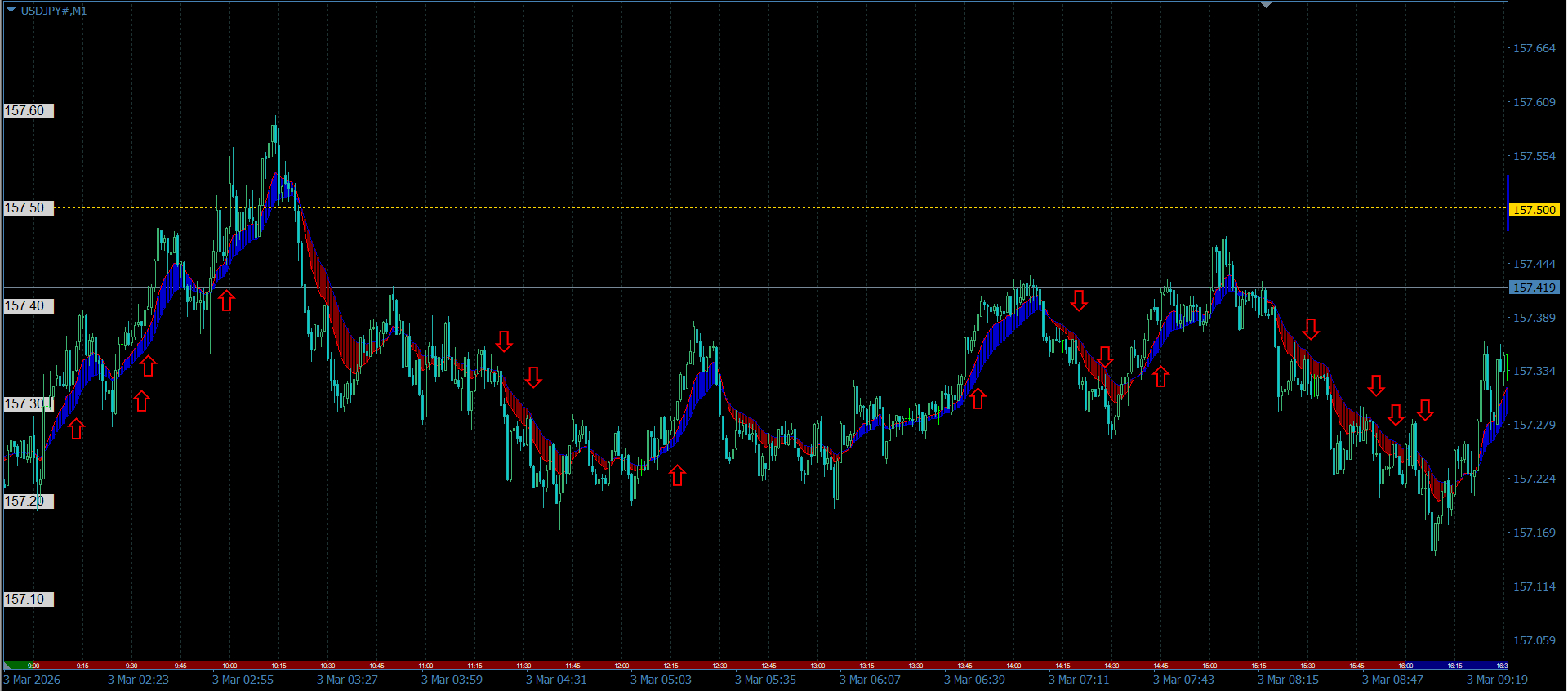Select the 157.10 white price label
This screenshot has width=1568, height=691.
click(x=29, y=600)
